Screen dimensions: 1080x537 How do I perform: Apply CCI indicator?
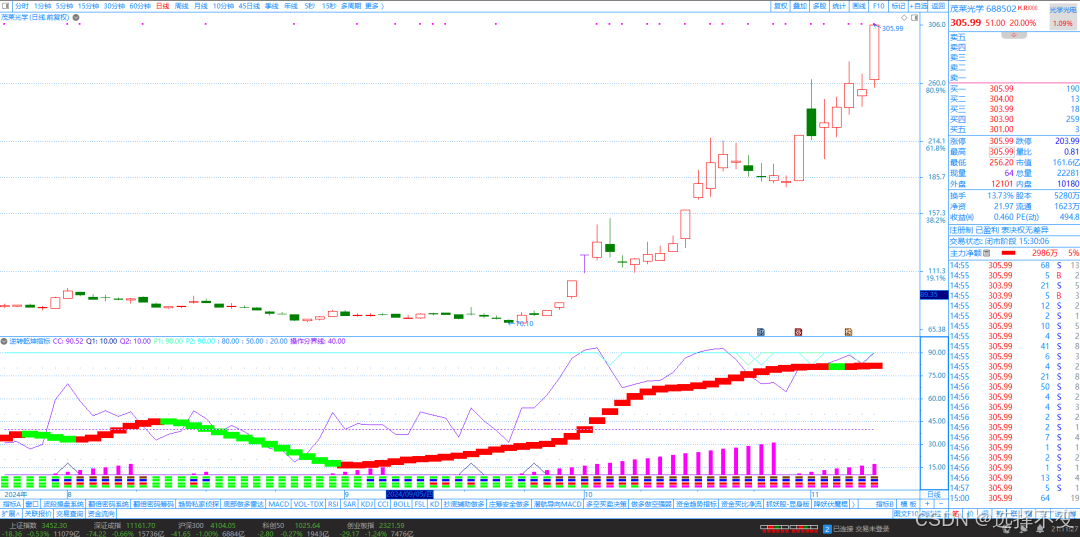click(x=383, y=504)
